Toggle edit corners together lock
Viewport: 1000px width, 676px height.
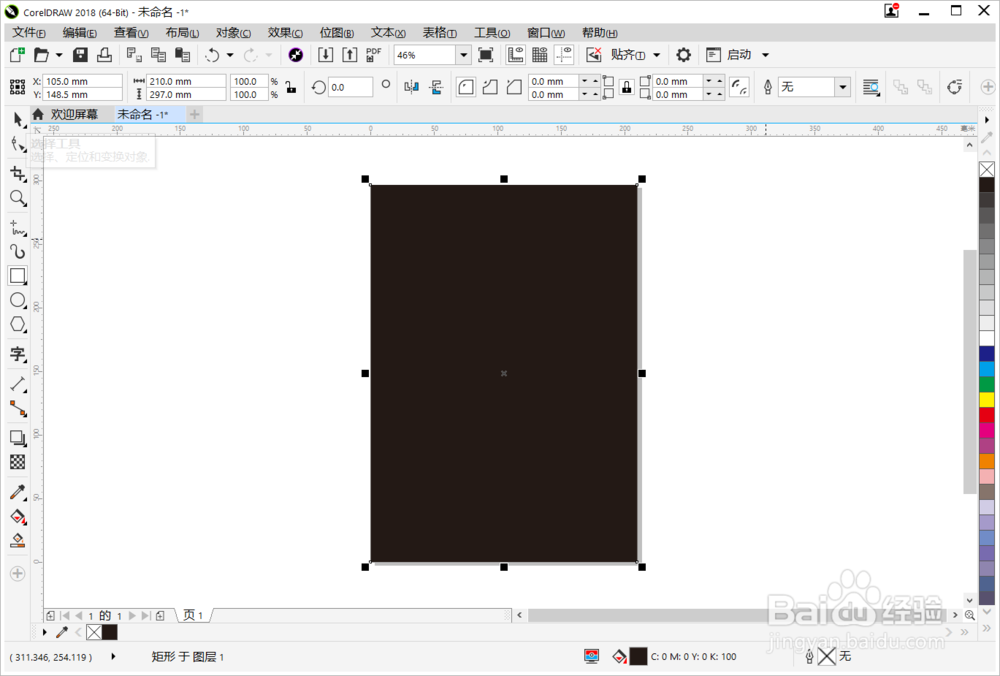(x=627, y=87)
